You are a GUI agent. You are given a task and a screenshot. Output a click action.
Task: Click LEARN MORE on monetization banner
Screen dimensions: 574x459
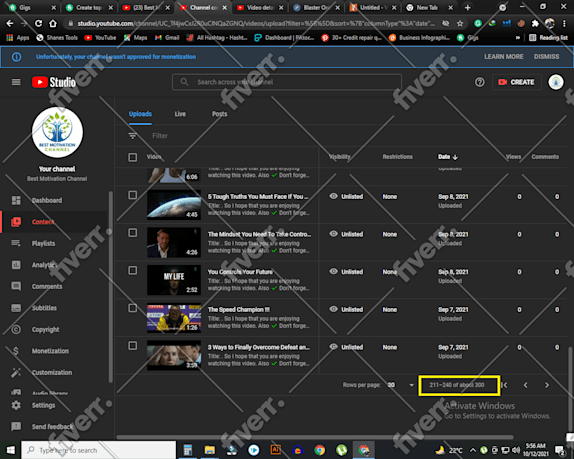pos(504,57)
